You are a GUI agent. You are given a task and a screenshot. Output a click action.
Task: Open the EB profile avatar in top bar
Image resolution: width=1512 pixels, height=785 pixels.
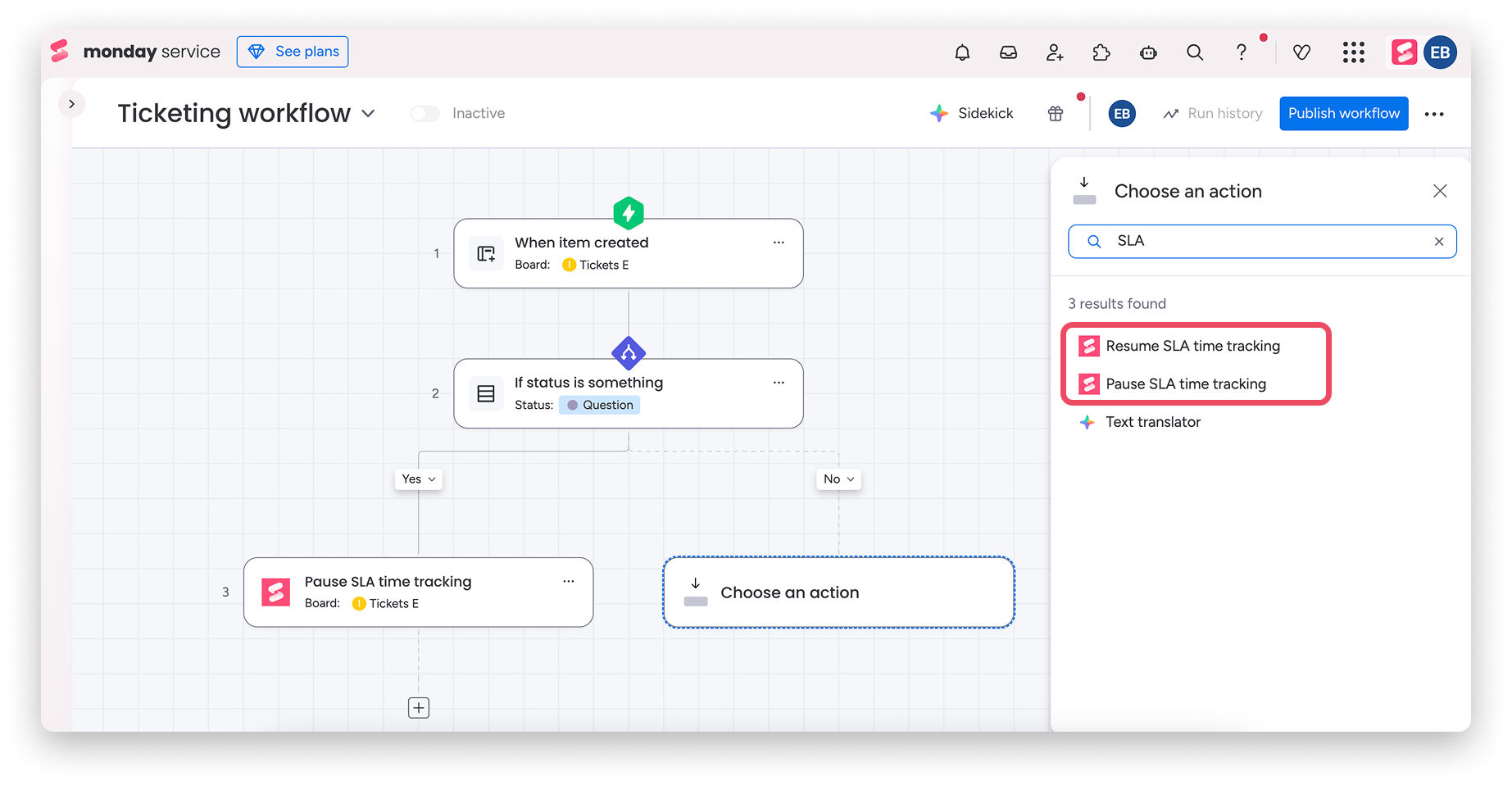tap(1440, 52)
